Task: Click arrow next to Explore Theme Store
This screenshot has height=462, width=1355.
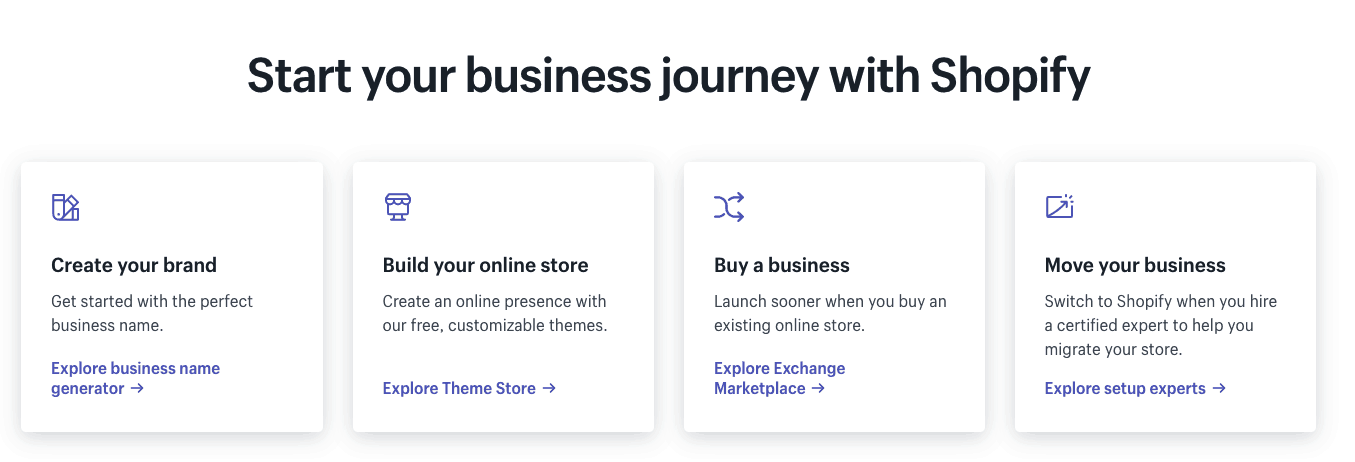Action: [549, 389]
